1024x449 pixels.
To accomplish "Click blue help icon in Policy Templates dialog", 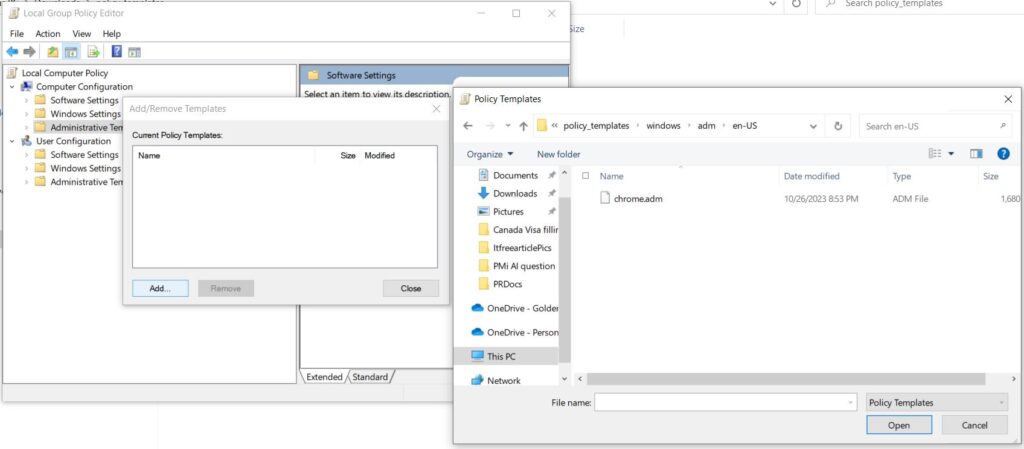I will pos(1004,154).
